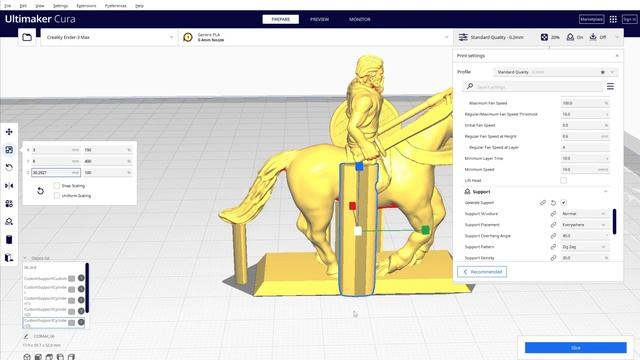Enable the Snap Scaling checkbox

coord(57,186)
